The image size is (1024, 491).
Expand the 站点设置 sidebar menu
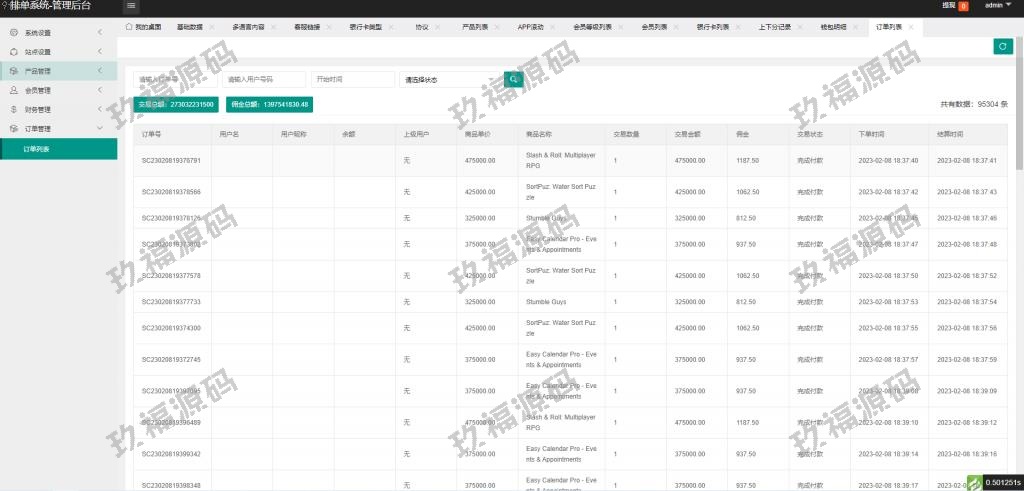click(x=58, y=52)
